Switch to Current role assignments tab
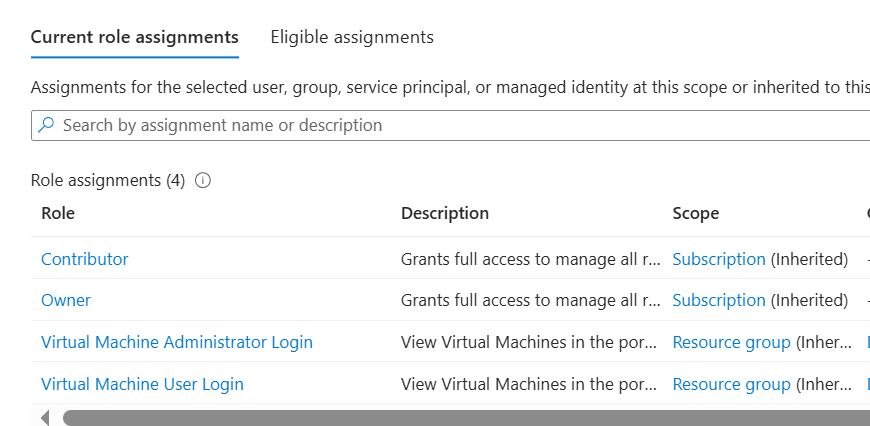The image size is (870, 426). pyautogui.click(x=135, y=37)
